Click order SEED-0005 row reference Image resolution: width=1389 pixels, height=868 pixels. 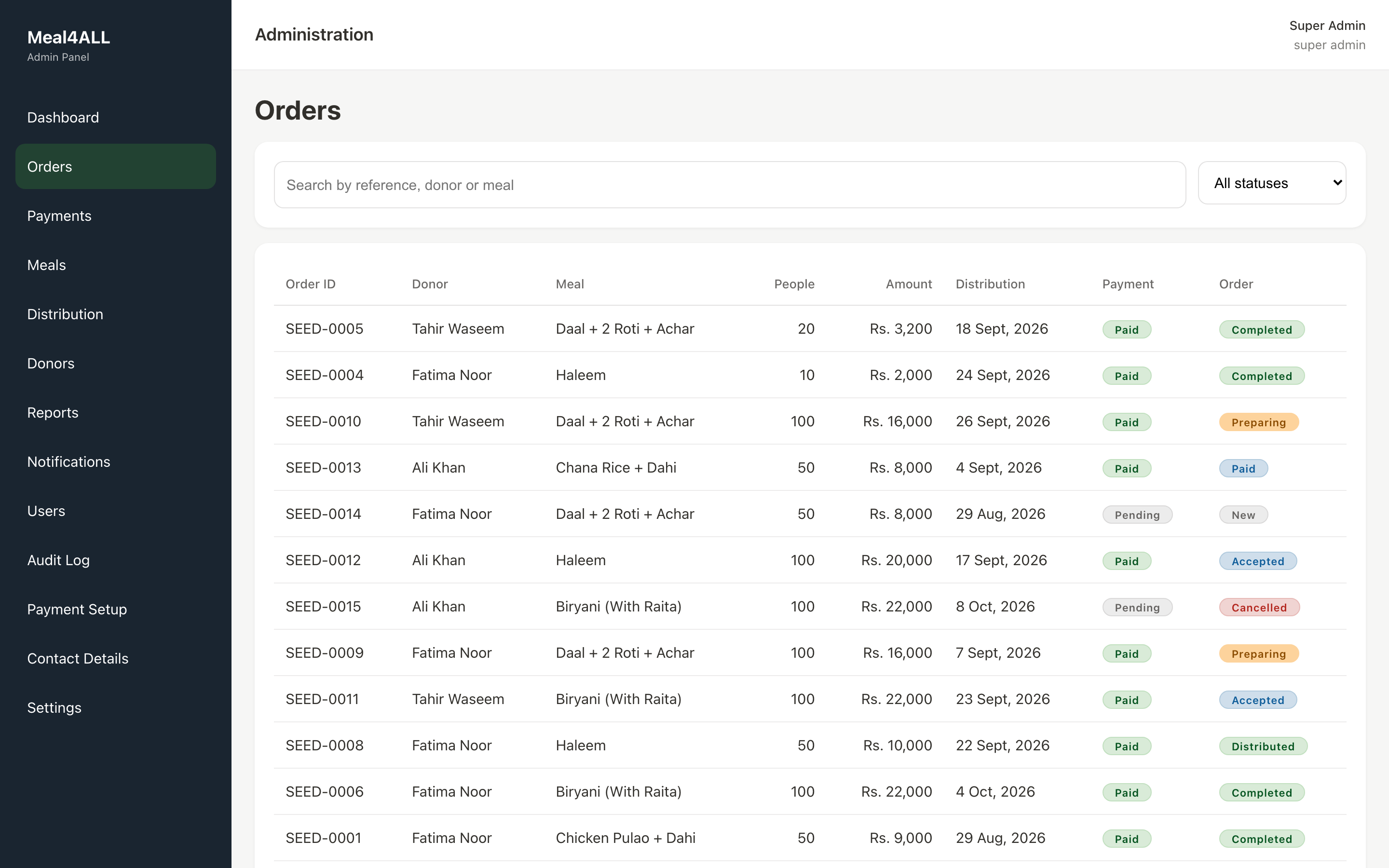click(x=324, y=329)
